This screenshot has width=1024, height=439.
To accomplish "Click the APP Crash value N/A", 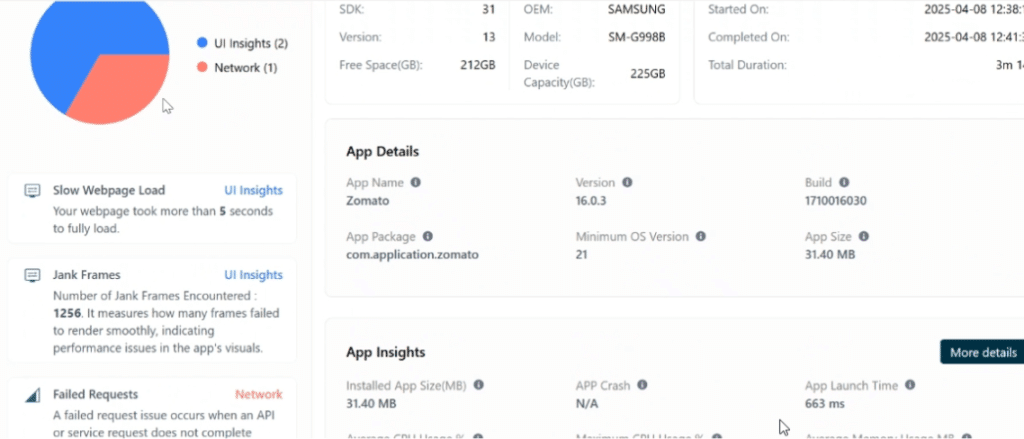I will [x=586, y=404].
